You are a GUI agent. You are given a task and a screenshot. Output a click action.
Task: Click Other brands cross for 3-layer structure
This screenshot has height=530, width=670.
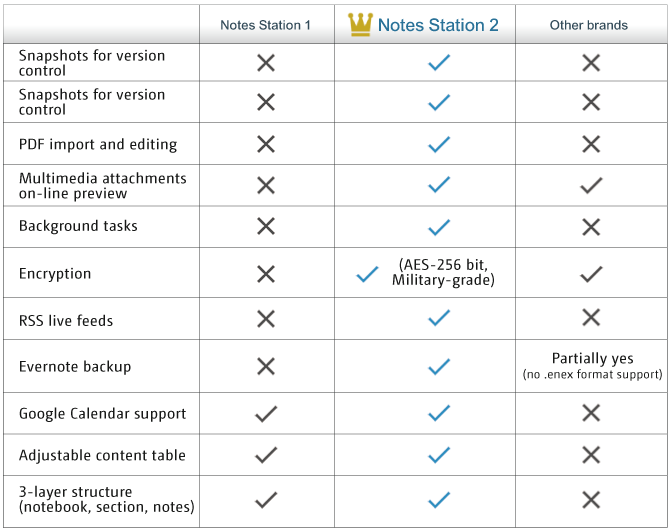[591, 500]
